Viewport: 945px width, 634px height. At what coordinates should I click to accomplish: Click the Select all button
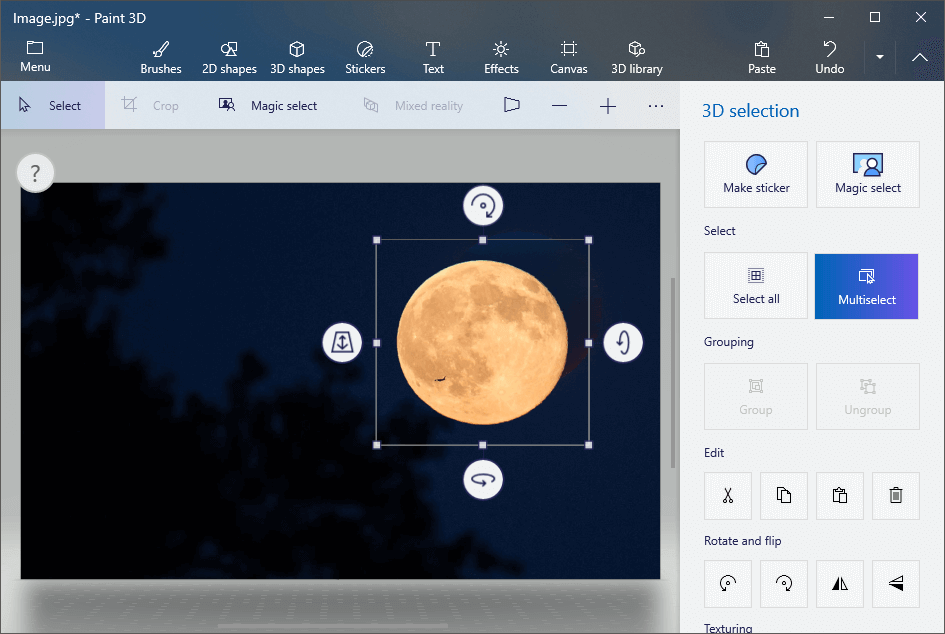pos(756,286)
